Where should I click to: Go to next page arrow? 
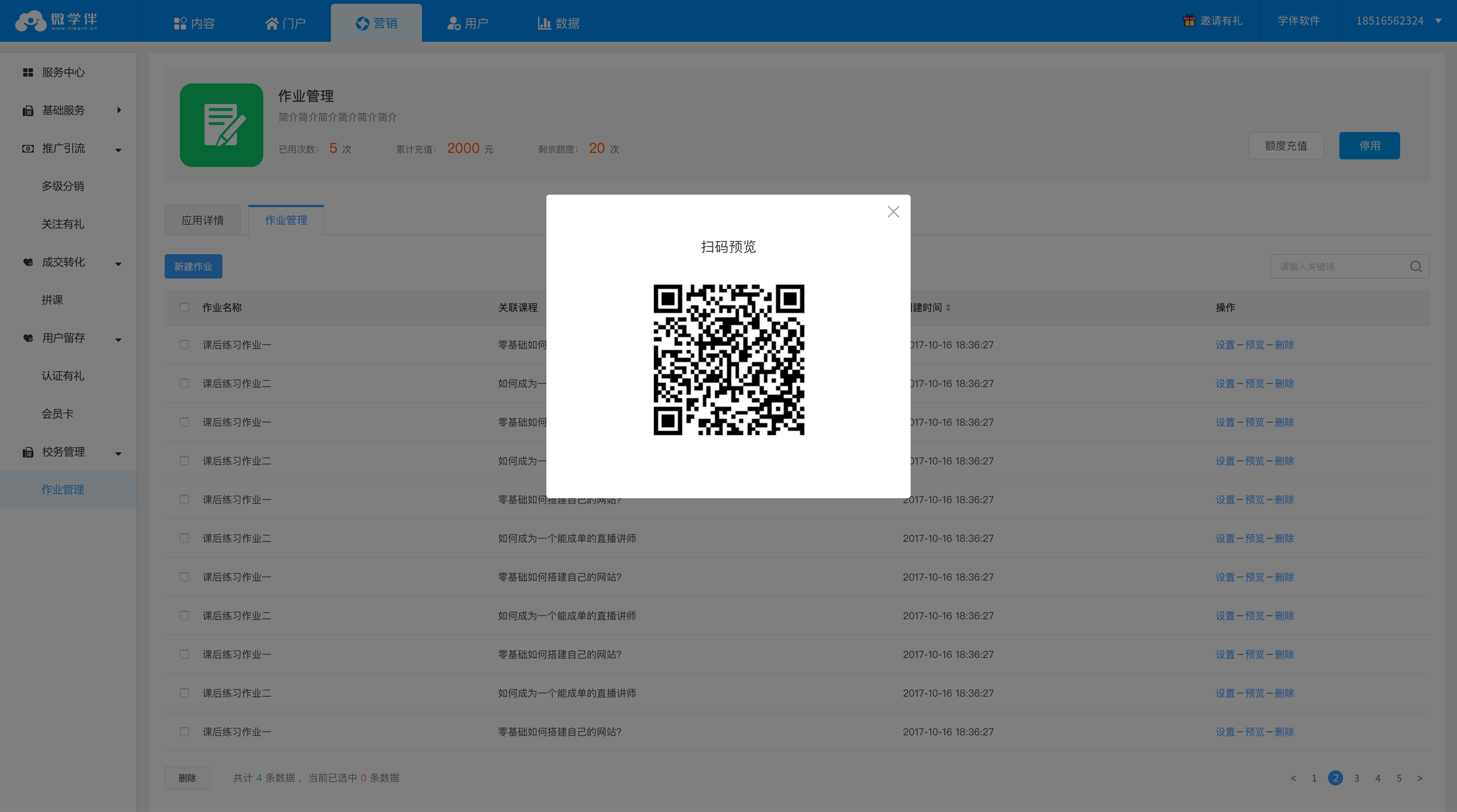1420,778
